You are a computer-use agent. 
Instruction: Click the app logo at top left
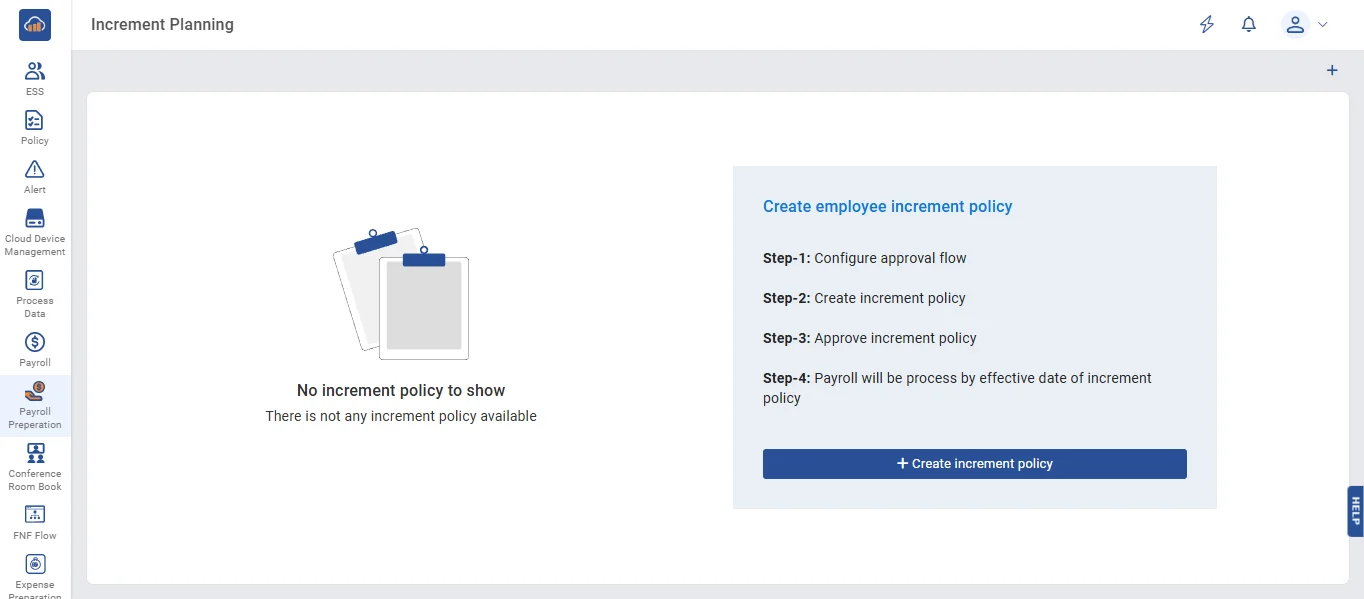(35, 25)
